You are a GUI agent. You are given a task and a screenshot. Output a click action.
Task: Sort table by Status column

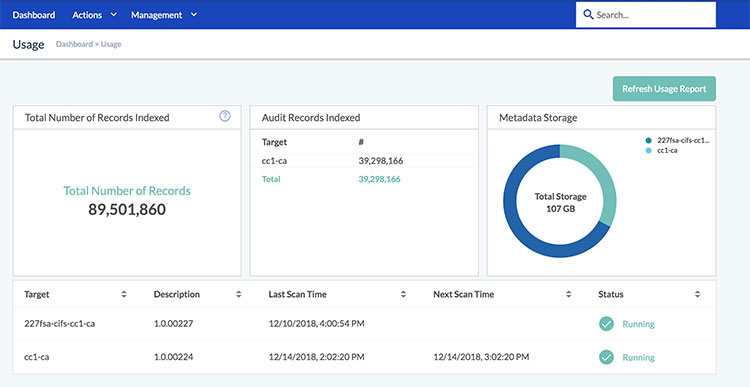point(697,295)
